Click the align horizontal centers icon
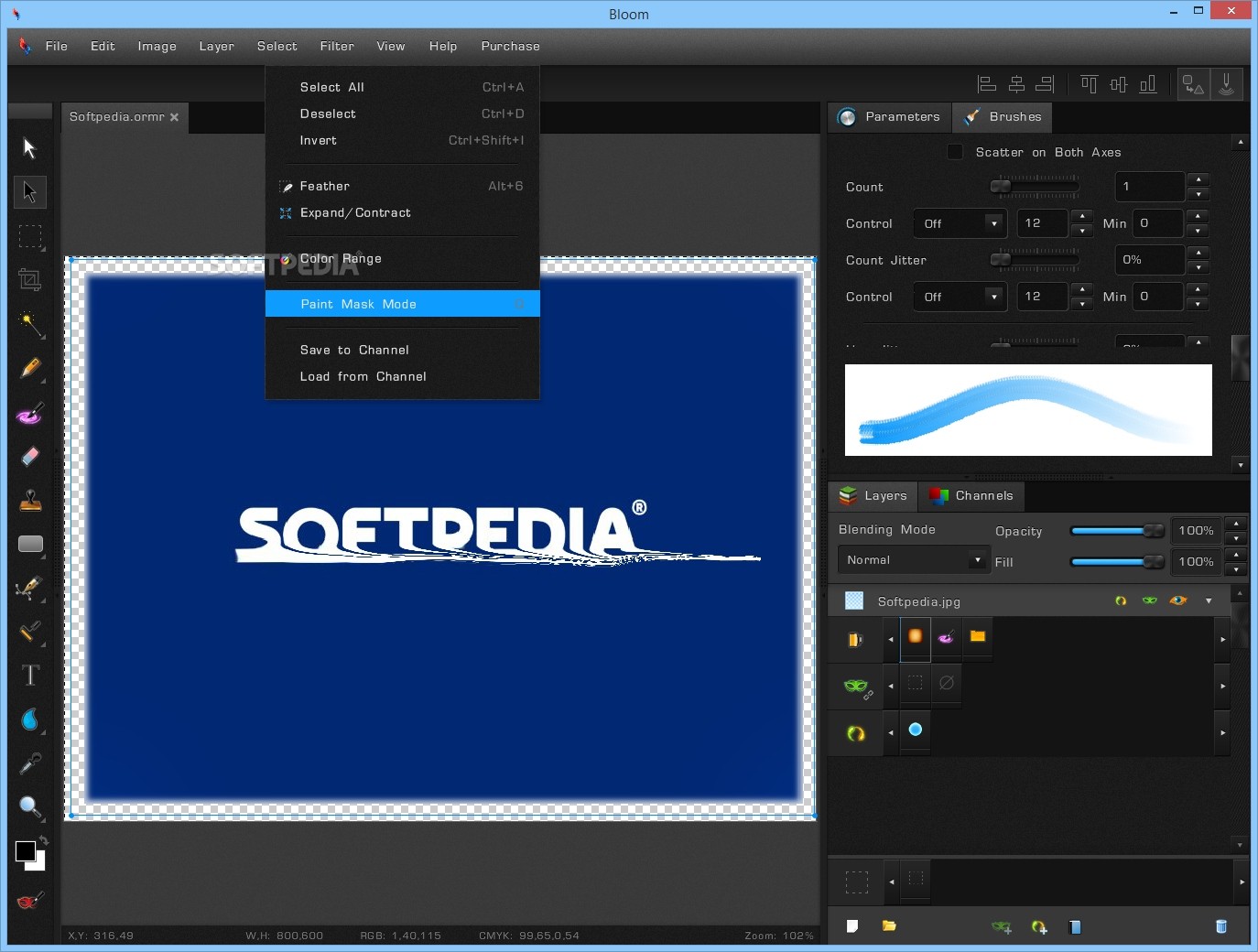This screenshot has width=1258, height=952. (x=1016, y=84)
